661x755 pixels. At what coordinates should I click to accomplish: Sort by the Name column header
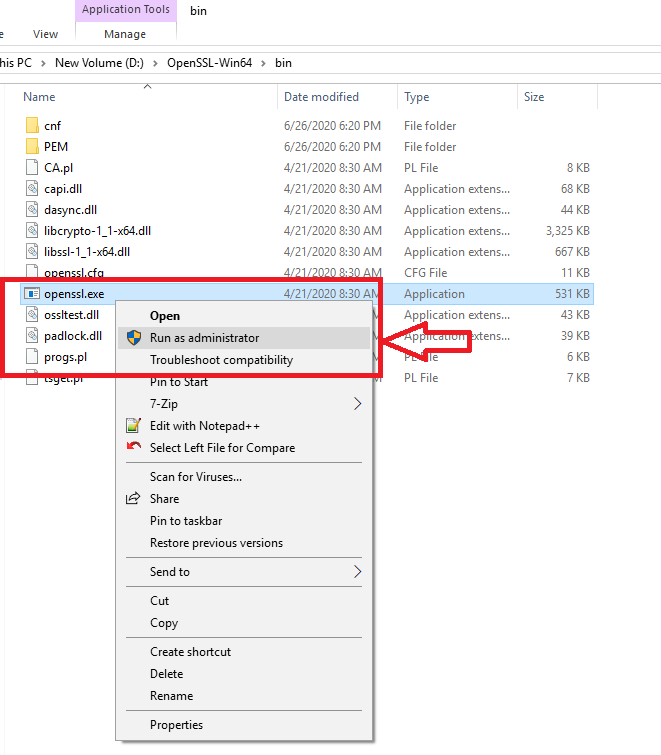click(39, 97)
